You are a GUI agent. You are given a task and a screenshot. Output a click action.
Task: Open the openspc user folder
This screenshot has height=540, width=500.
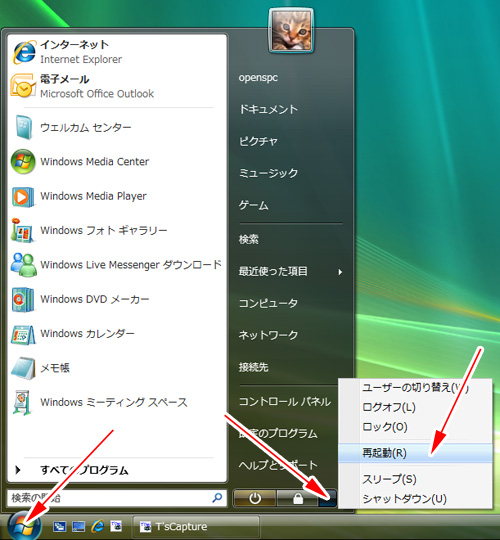click(258, 77)
